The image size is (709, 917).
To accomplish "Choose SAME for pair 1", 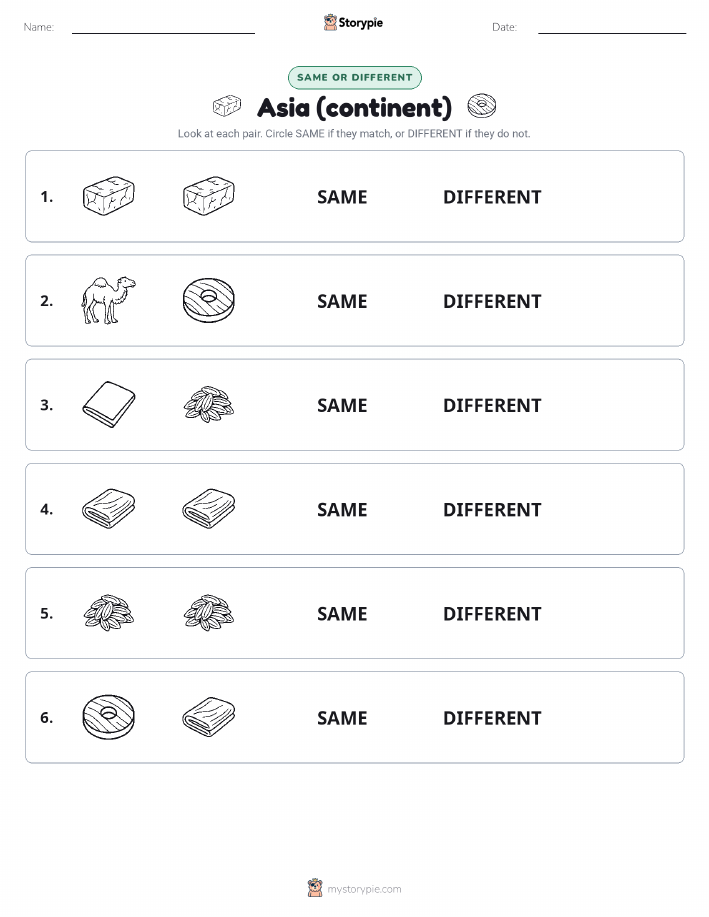I will (342, 197).
